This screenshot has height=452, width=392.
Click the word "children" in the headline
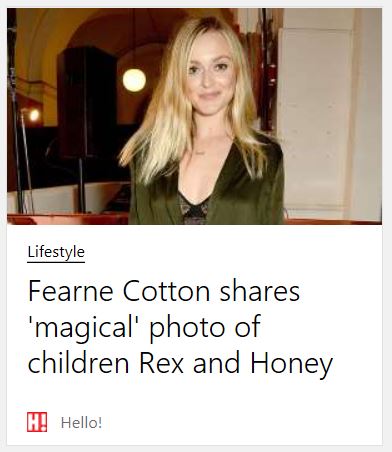click(x=78, y=363)
